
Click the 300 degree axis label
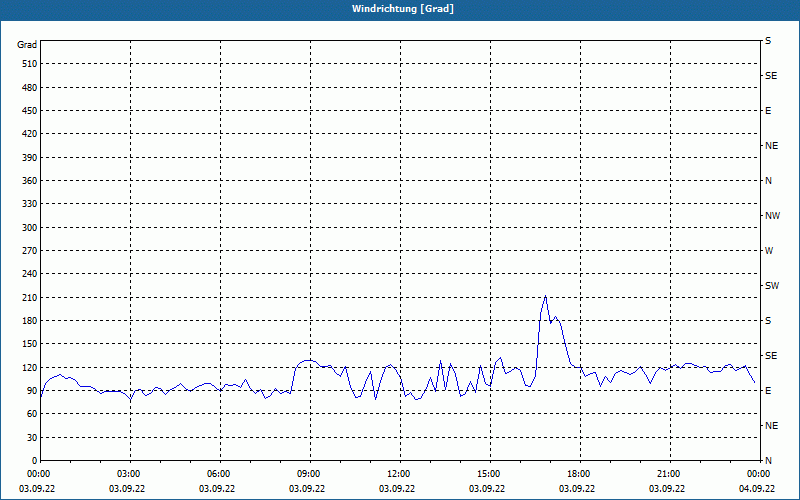coord(29,228)
